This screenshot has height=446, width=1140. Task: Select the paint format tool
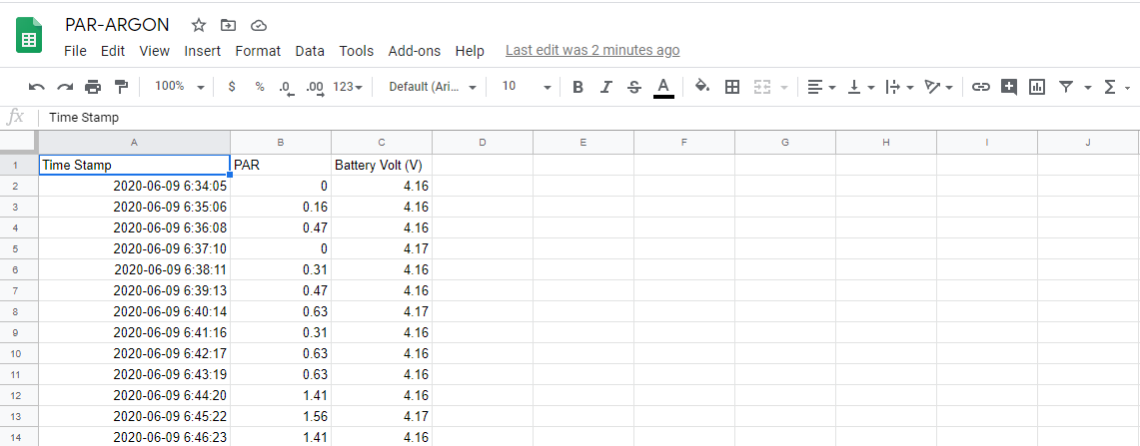(121, 87)
